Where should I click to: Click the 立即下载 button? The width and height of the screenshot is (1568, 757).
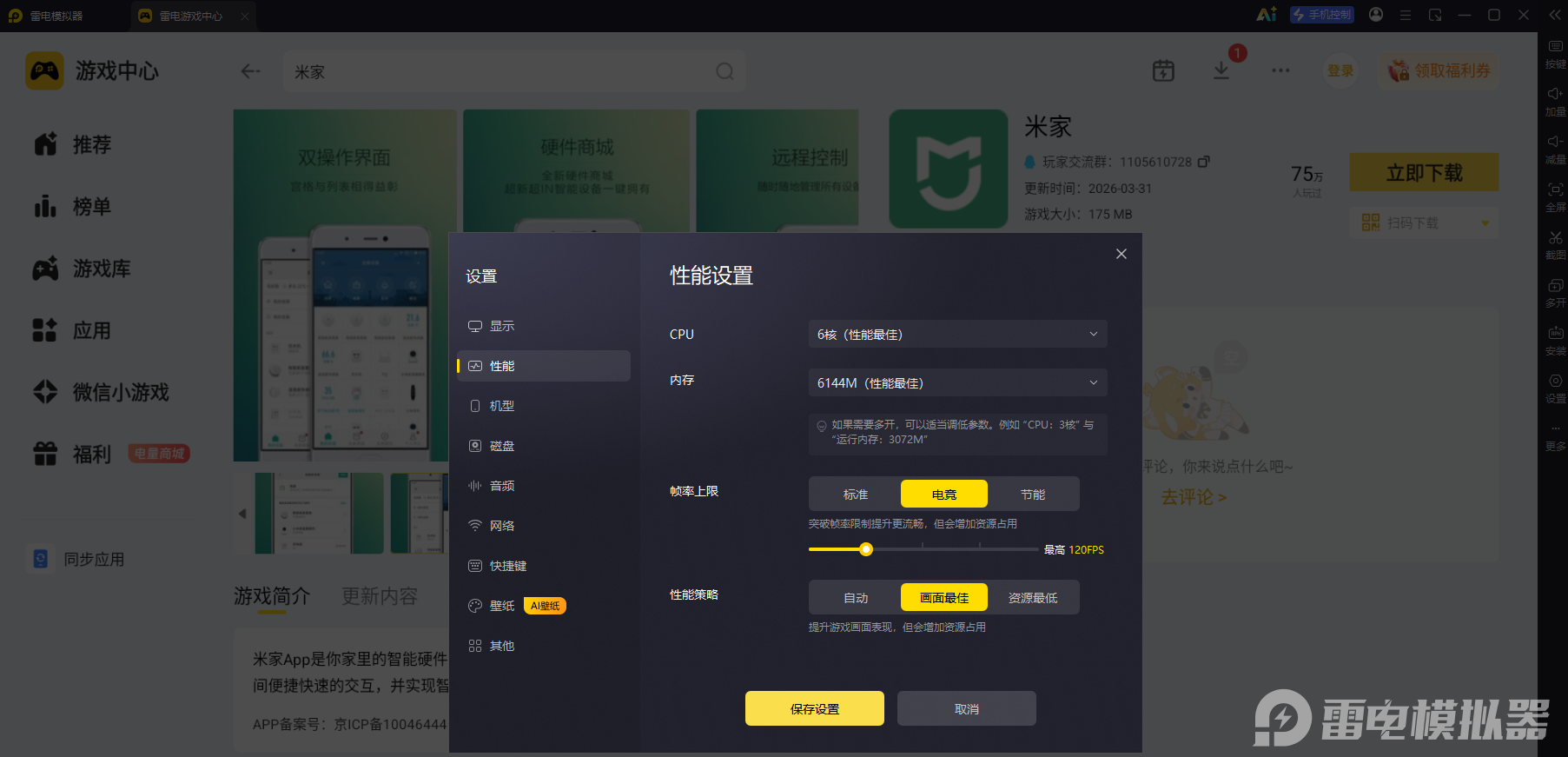pyautogui.click(x=1424, y=172)
